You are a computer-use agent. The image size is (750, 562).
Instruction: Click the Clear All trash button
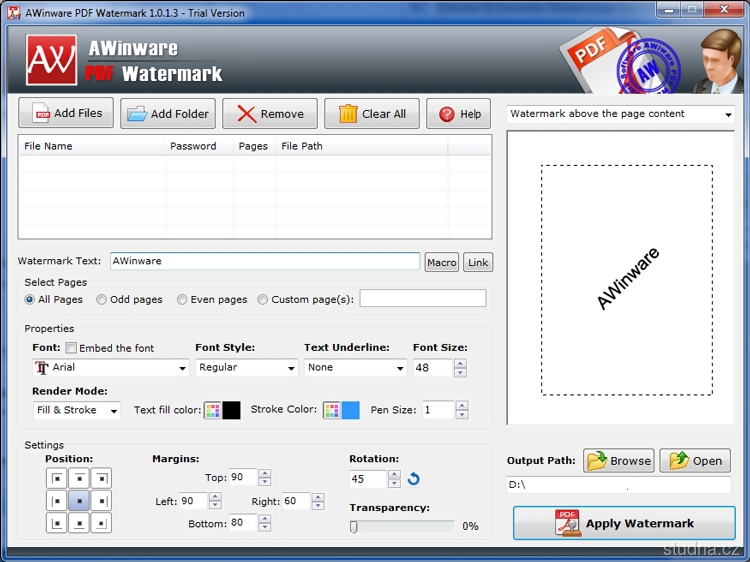pyautogui.click(x=372, y=114)
